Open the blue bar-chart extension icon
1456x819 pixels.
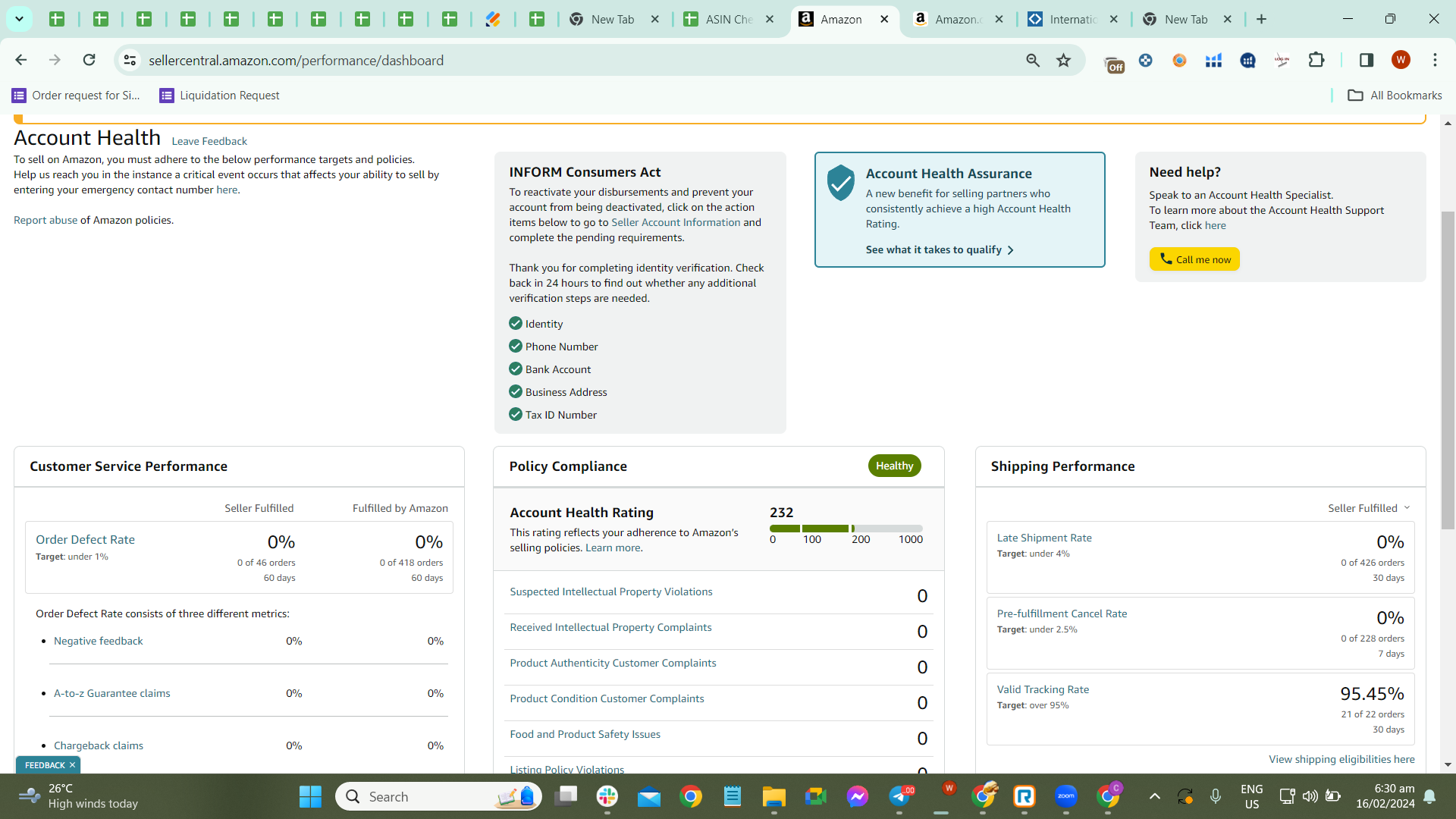click(x=1213, y=60)
